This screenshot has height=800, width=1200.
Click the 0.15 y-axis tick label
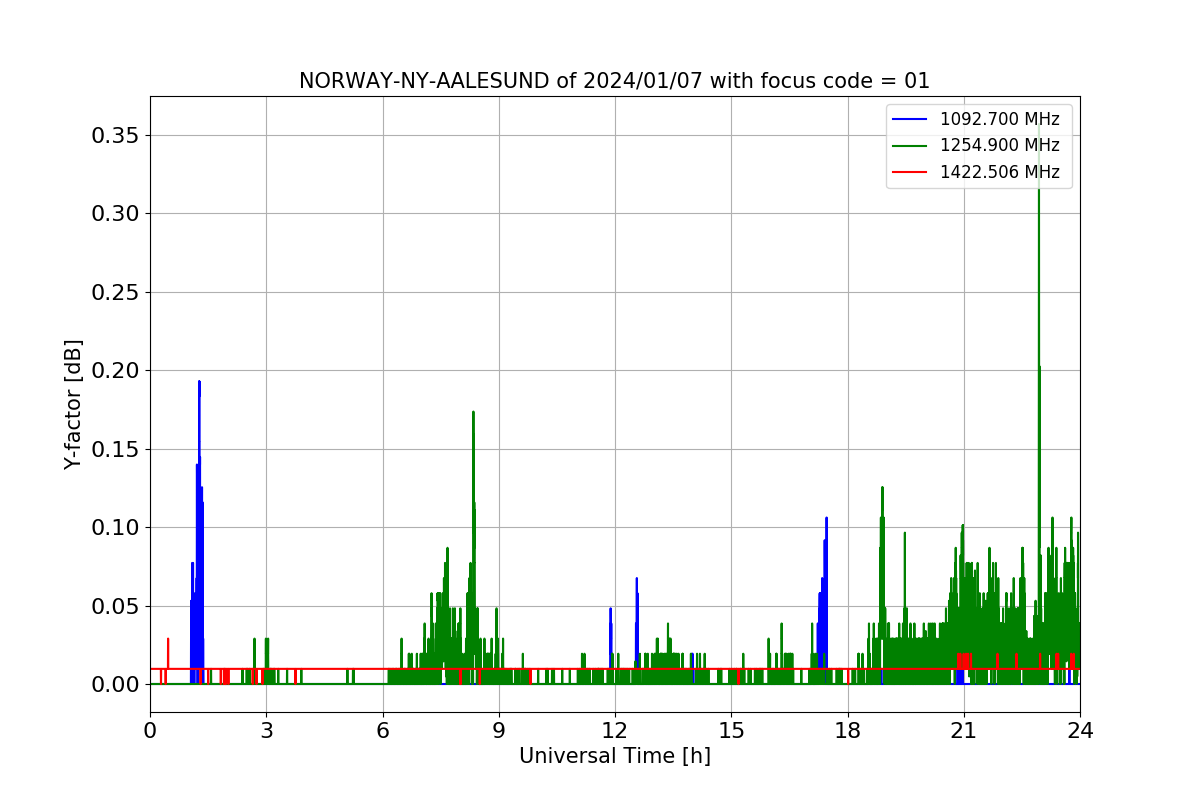click(x=115, y=449)
